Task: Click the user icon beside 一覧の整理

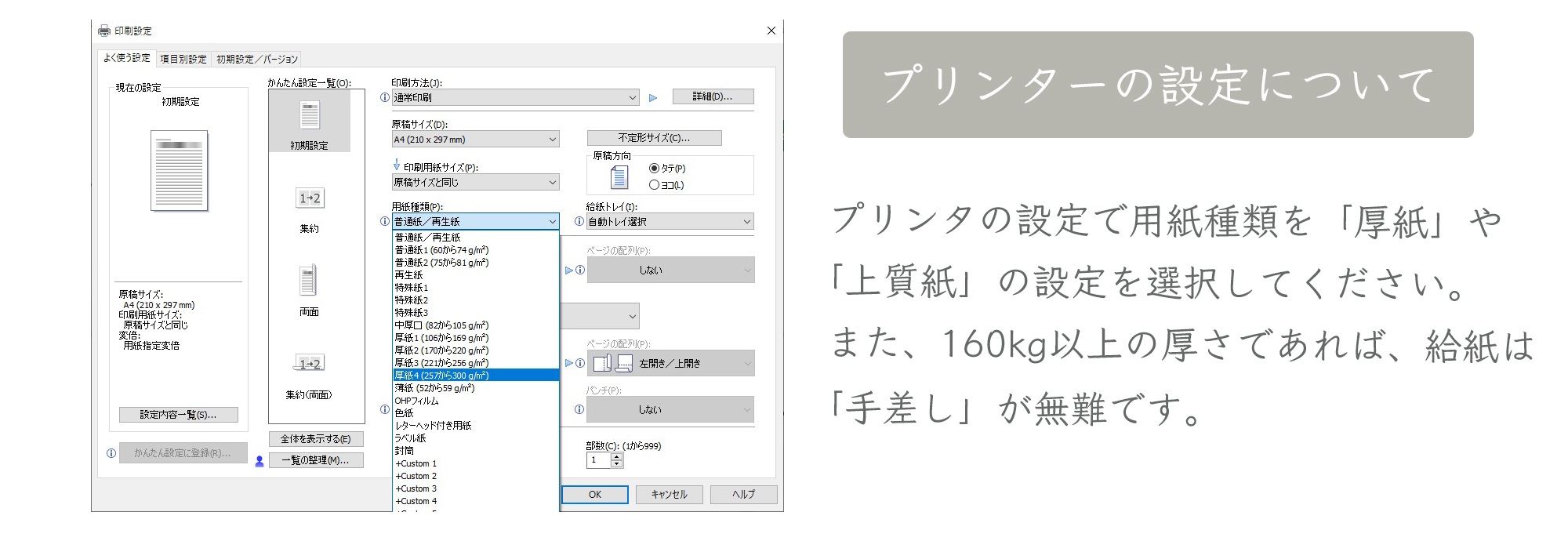Action: coord(260,461)
